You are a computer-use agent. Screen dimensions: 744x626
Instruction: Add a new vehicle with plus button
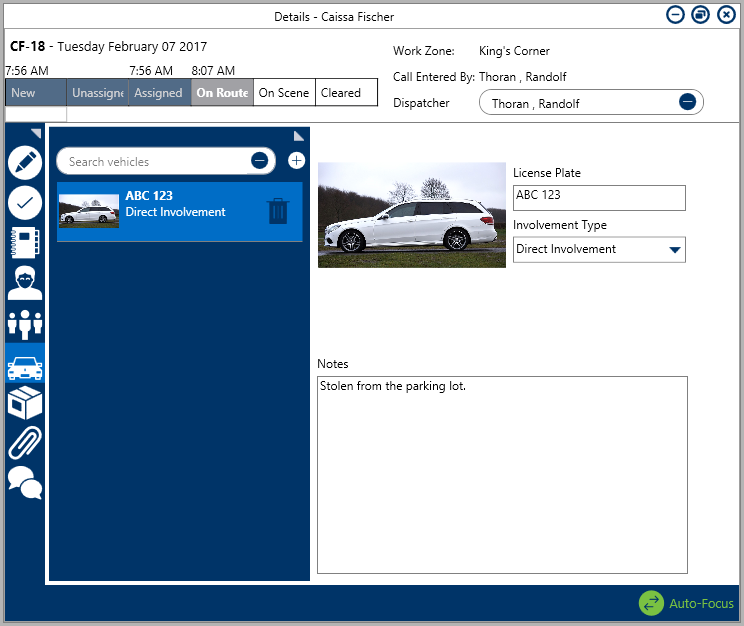click(297, 161)
